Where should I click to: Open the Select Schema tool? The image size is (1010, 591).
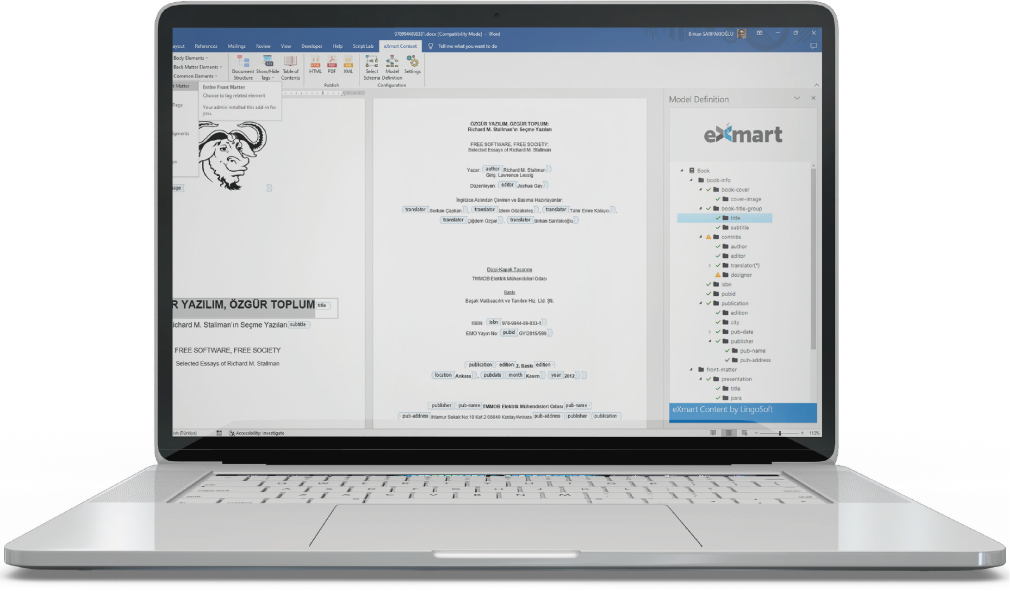click(x=372, y=67)
